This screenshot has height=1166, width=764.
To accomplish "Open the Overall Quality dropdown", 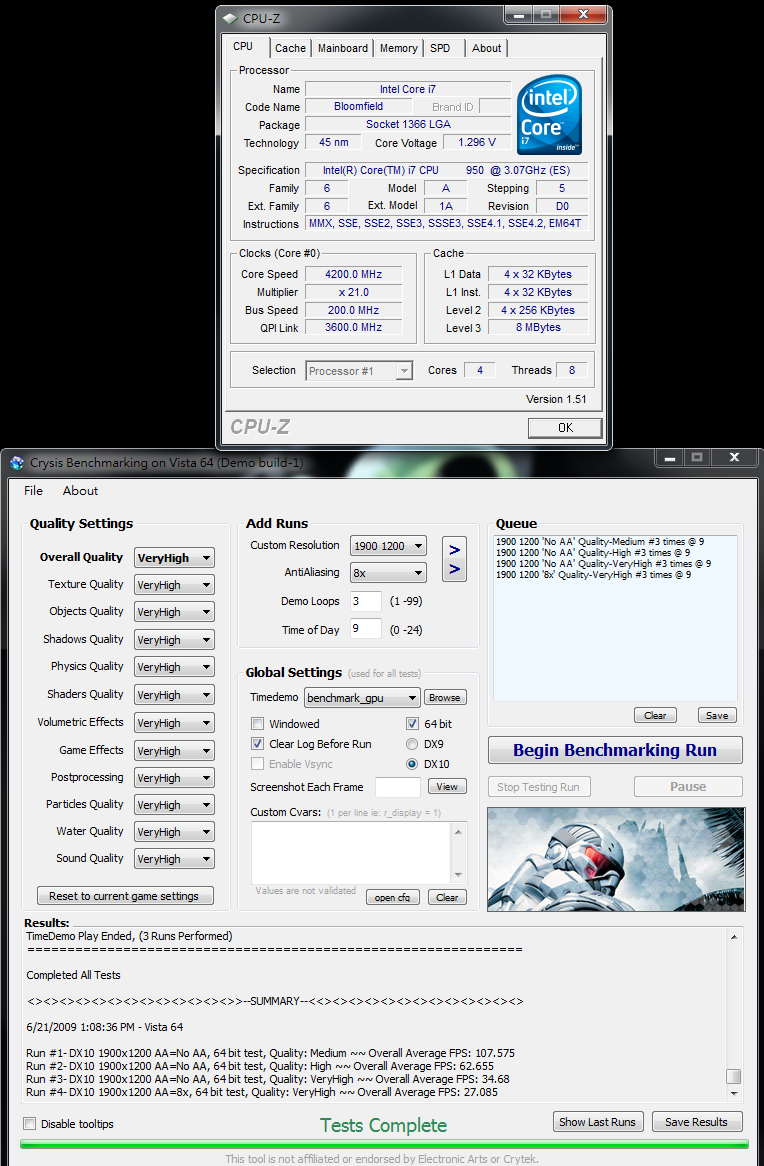I will click(x=174, y=558).
